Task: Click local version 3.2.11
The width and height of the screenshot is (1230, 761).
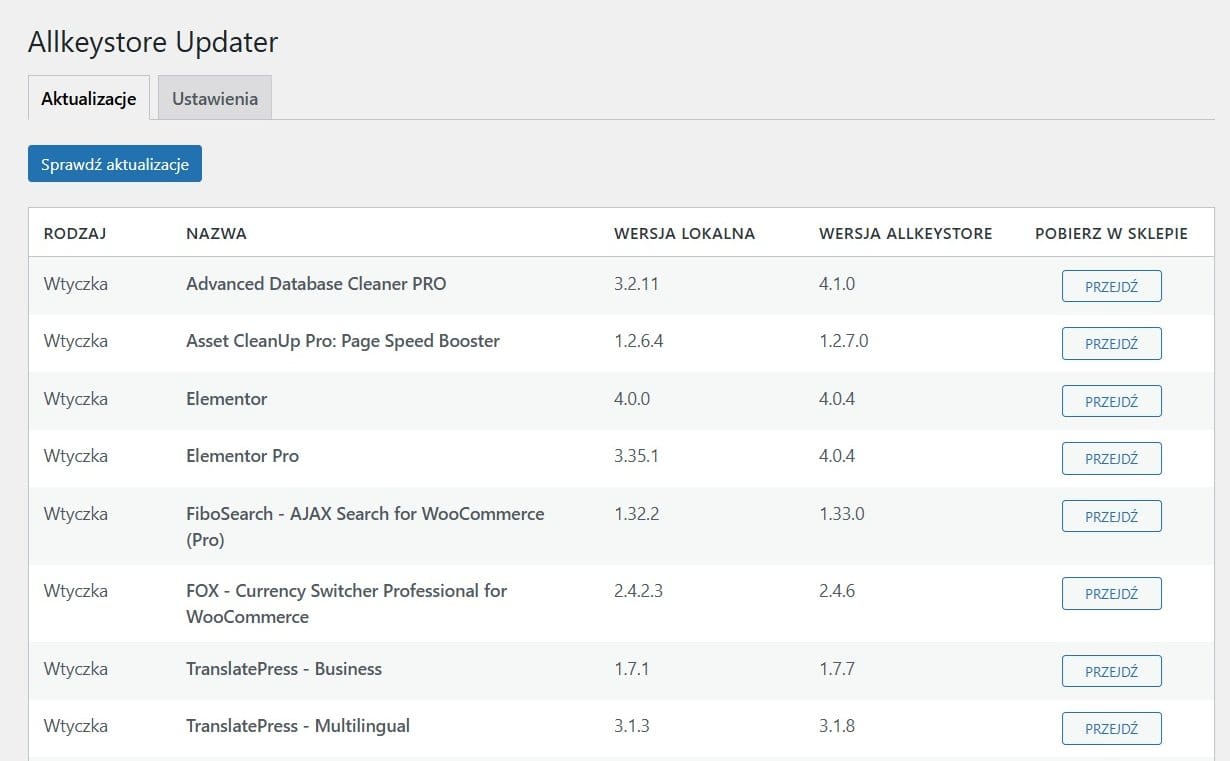Action: click(x=636, y=284)
